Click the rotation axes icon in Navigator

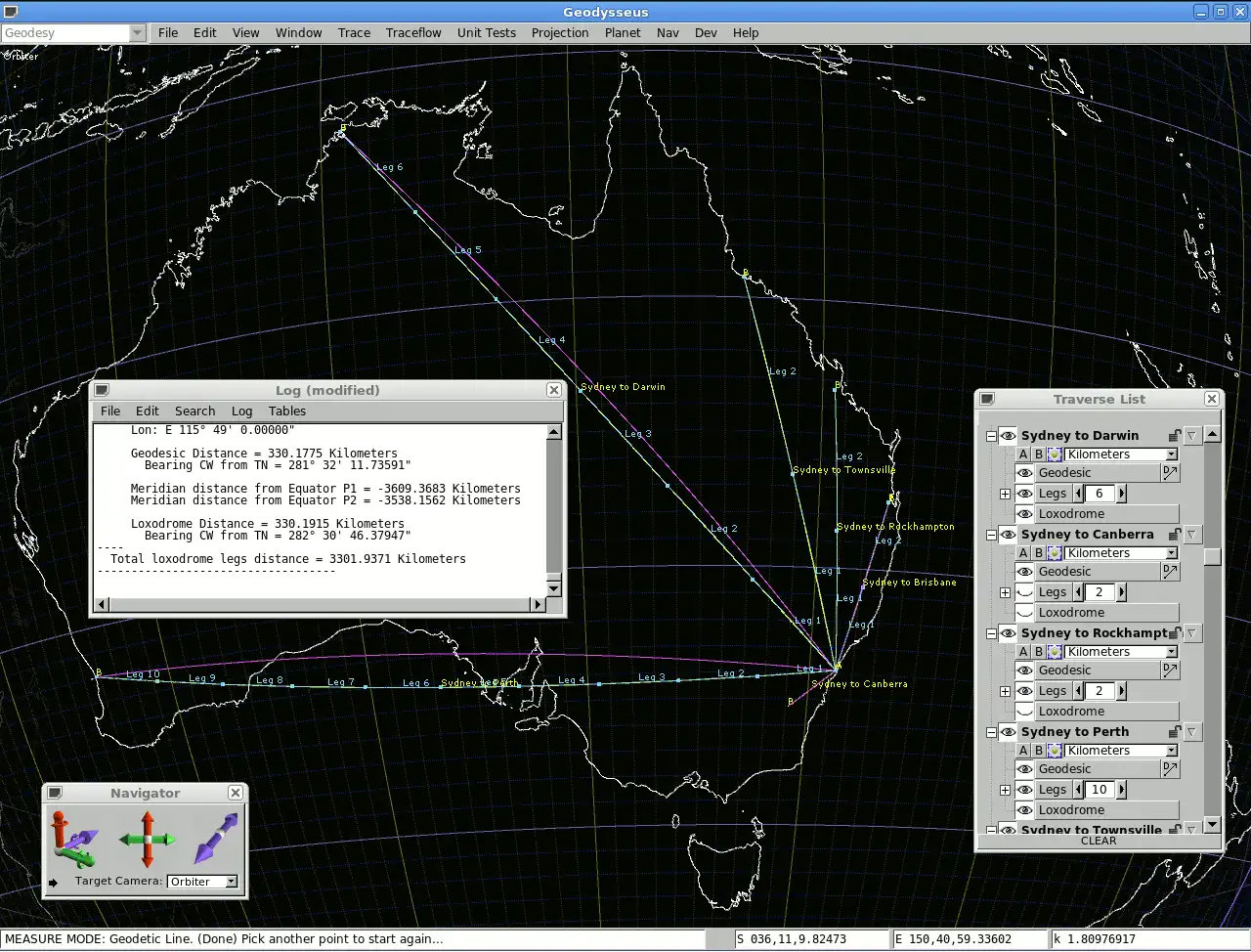(74, 840)
